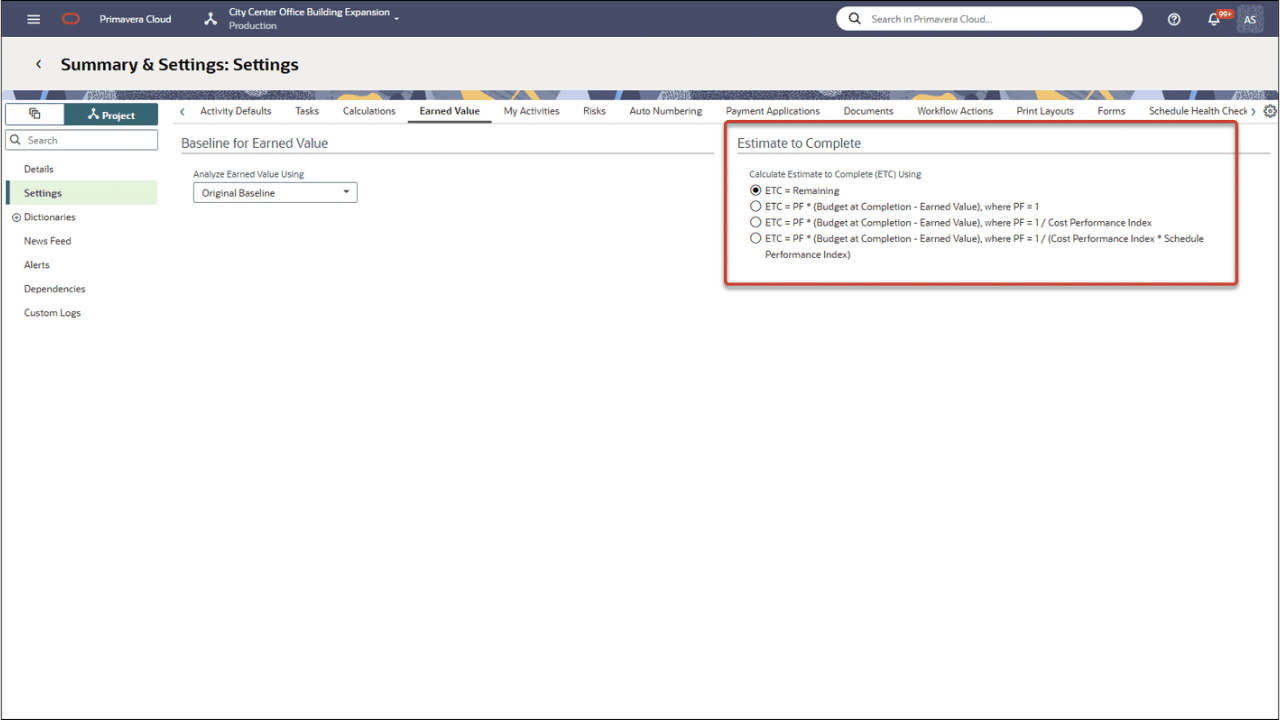This screenshot has height=720, width=1280.
Task: Switch to the My Activities tab
Action: [x=531, y=111]
